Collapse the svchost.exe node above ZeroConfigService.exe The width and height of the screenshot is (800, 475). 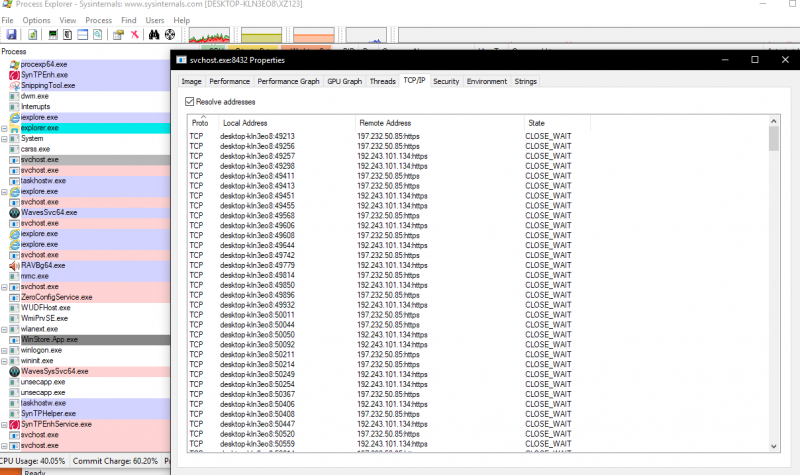pos(4,287)
